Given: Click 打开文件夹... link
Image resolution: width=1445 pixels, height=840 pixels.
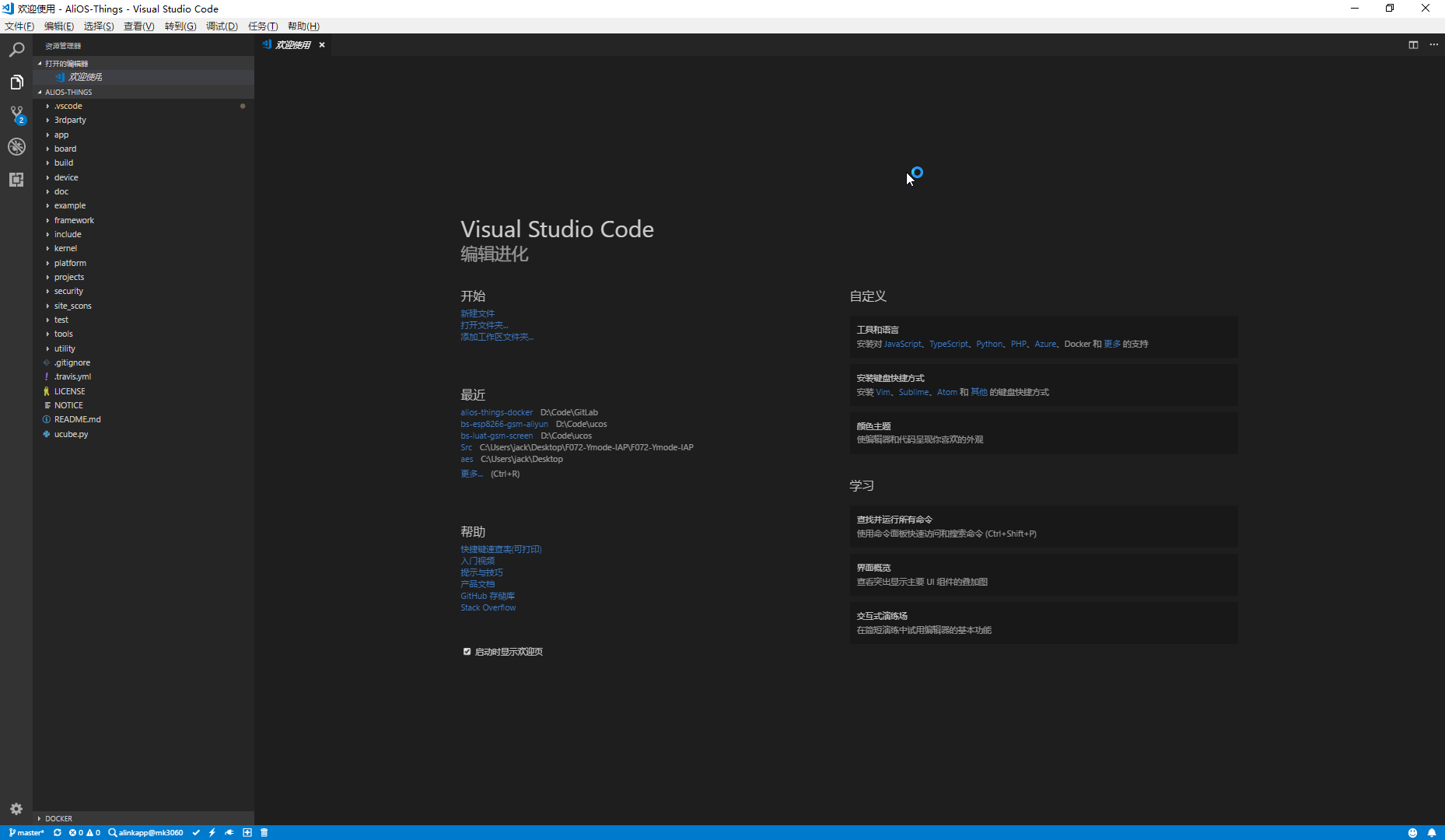Looking at the screenshot, I should [x=484, y=325].
